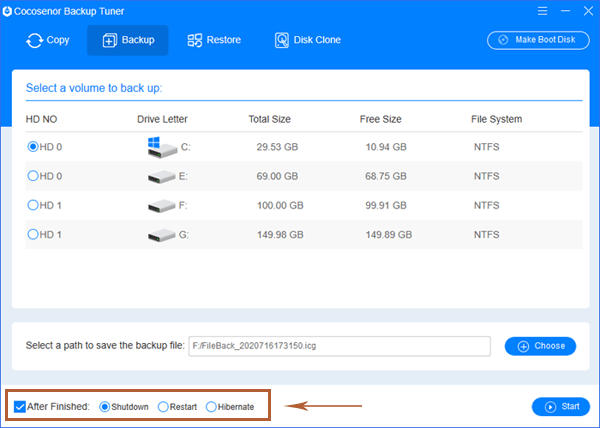This screenshot has width=600, height=428.
Task: Click the Free Size column header
Action: pos(380,119)
